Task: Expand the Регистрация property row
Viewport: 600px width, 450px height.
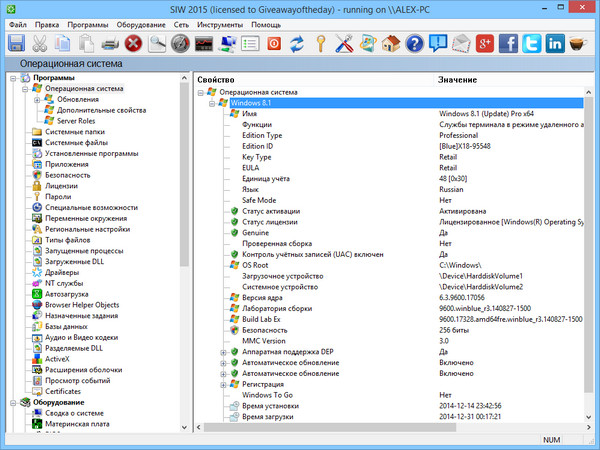Action: (223, 384)
